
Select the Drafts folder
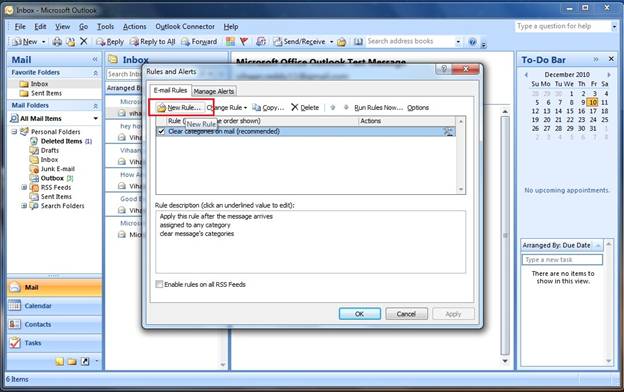click(45, 150)
